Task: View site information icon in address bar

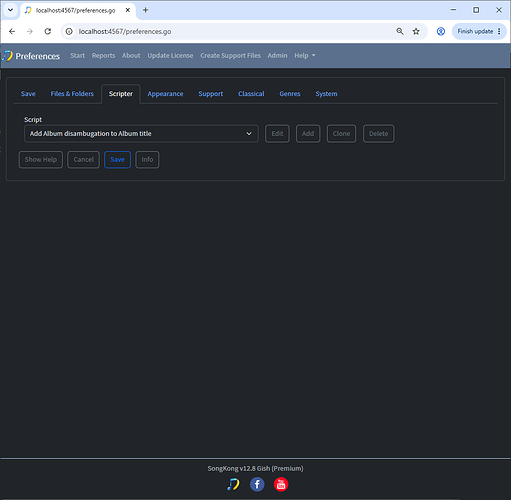Action: click(x=69, y=31)
